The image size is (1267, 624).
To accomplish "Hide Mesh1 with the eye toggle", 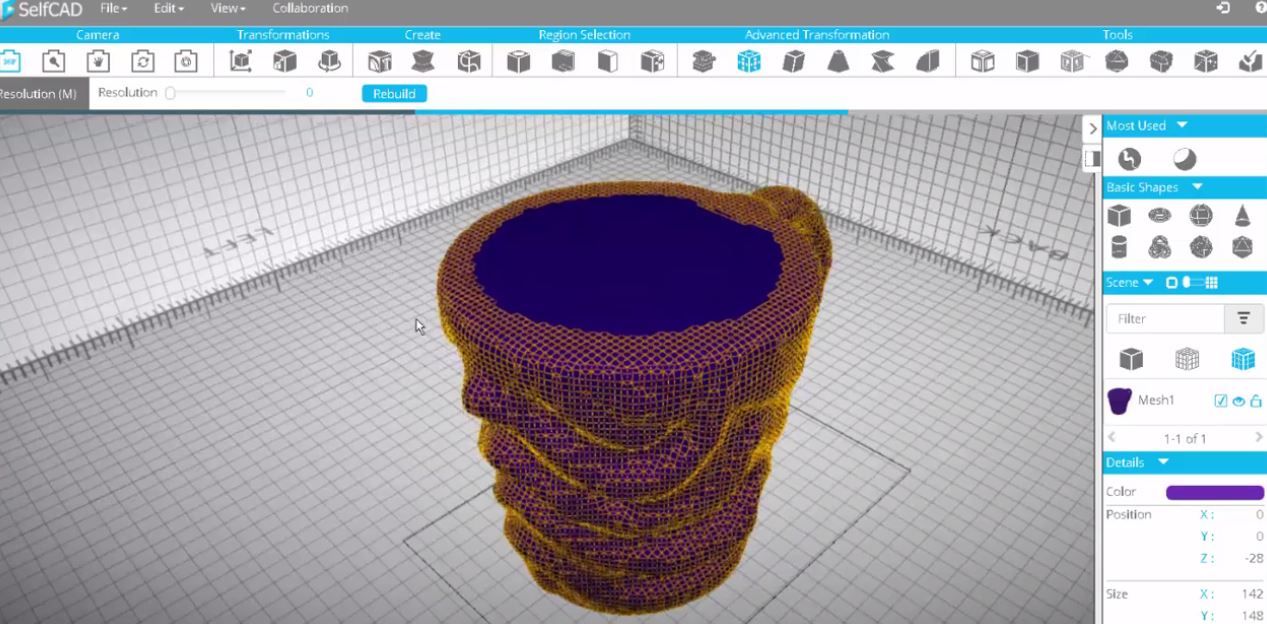I will point(1239,401).
